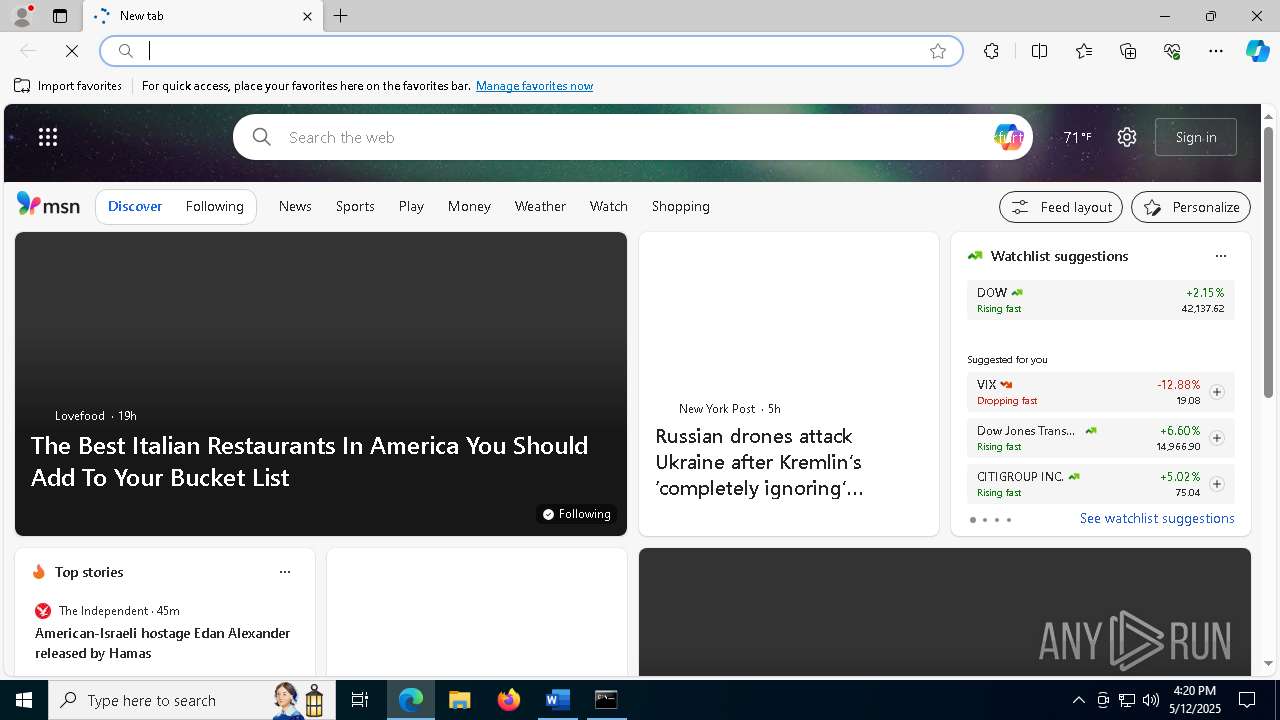Open the DOW watchlist row
Image resolution: width=1280 pixels, height=720 pixels.
(x=1100, y=300)
